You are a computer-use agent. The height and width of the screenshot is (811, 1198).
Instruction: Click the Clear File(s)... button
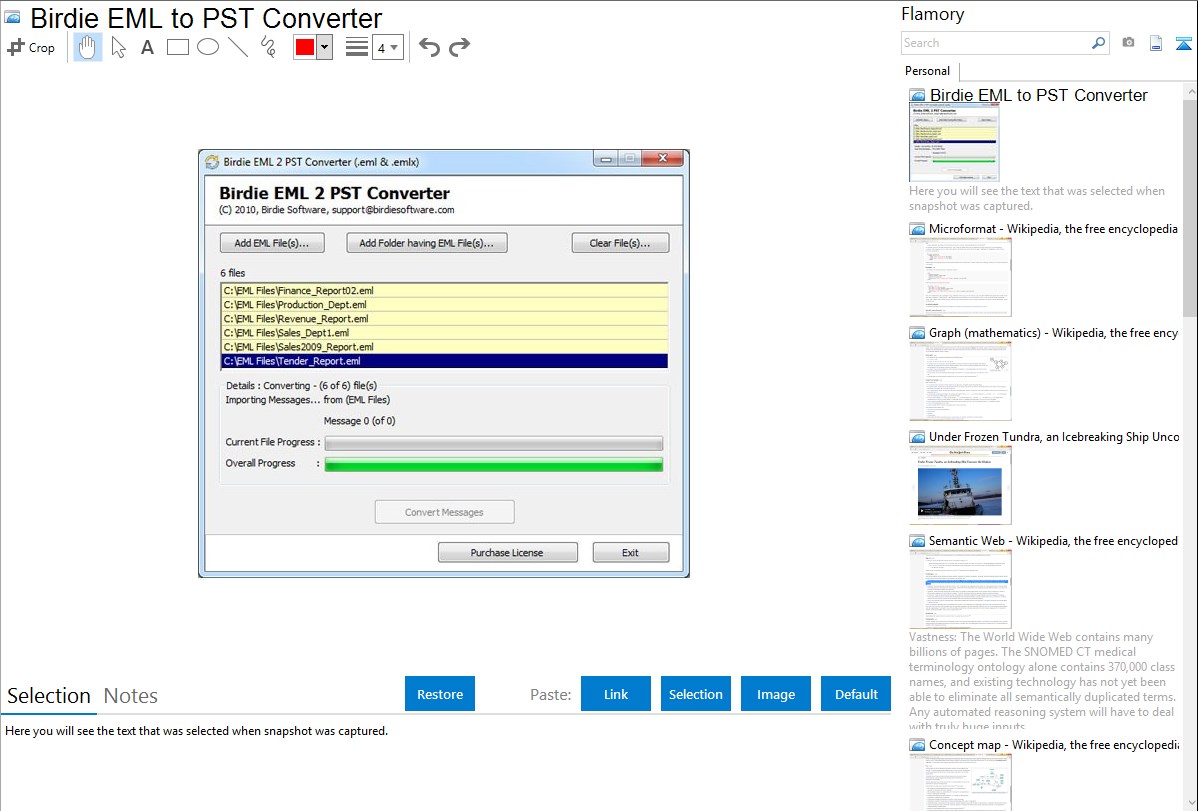620,243
